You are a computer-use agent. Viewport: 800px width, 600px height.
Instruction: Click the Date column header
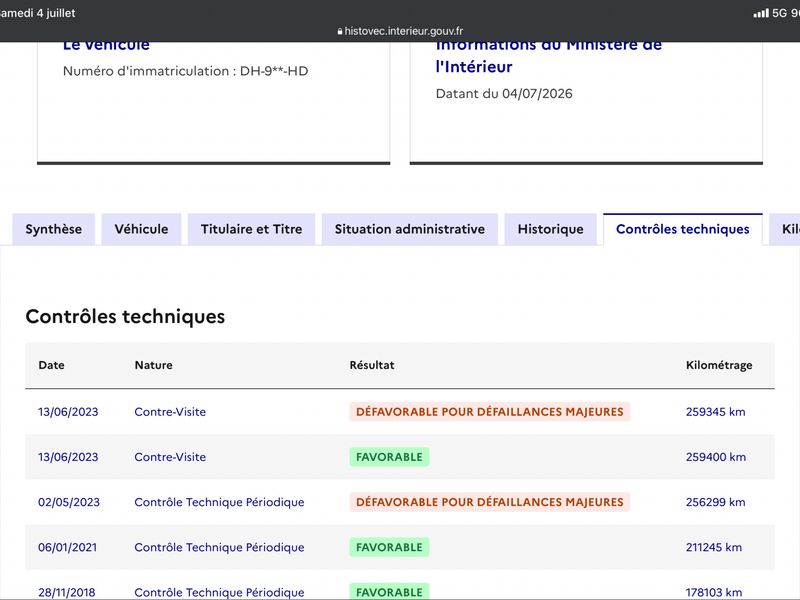(x=52, y=365)
